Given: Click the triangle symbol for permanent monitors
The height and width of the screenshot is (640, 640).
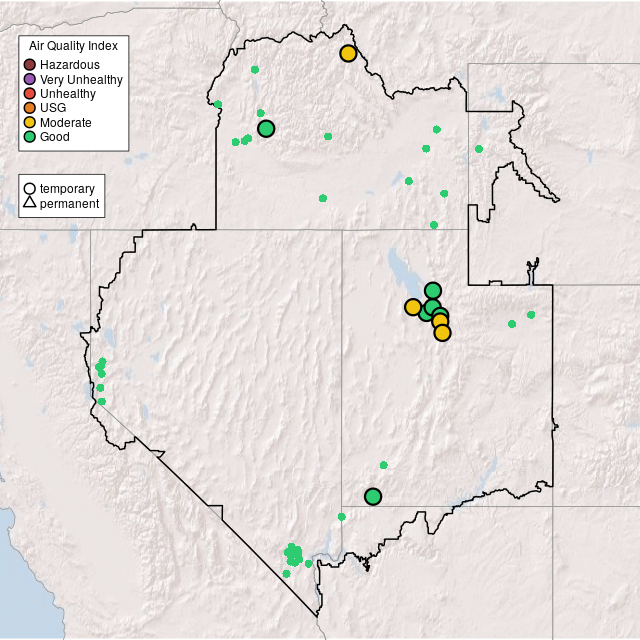Looking at the screenshot, I should (x=30, y=203).
